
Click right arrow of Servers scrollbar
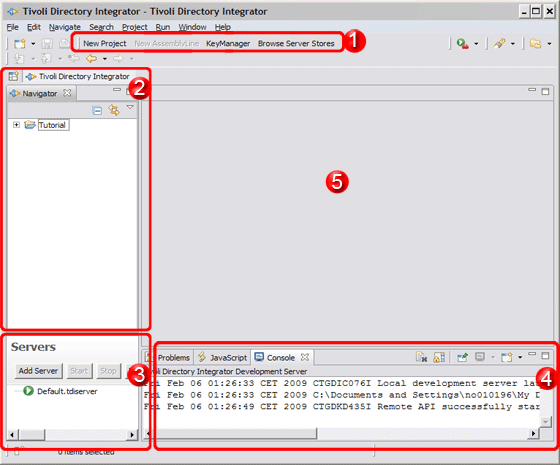[132, 435]
